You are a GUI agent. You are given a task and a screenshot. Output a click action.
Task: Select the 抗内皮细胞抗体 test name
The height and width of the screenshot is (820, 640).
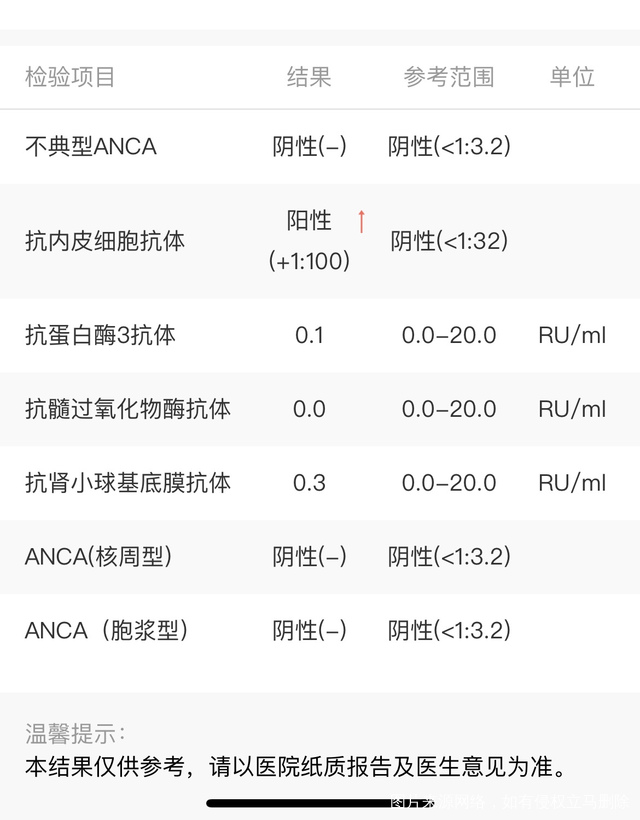(x=105, y=241)
